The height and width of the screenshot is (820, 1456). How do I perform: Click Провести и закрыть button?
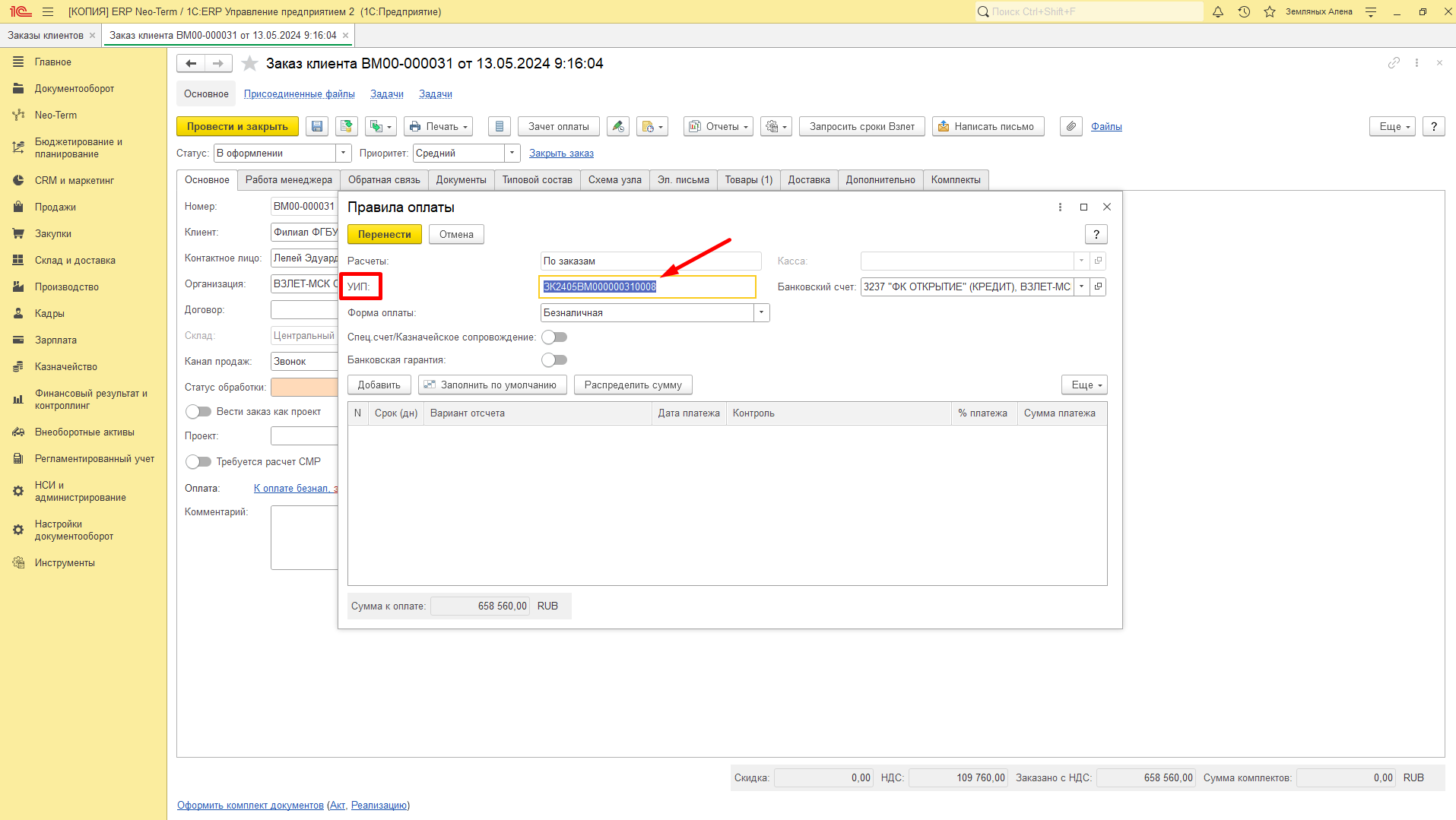click(x=237, y=127)
